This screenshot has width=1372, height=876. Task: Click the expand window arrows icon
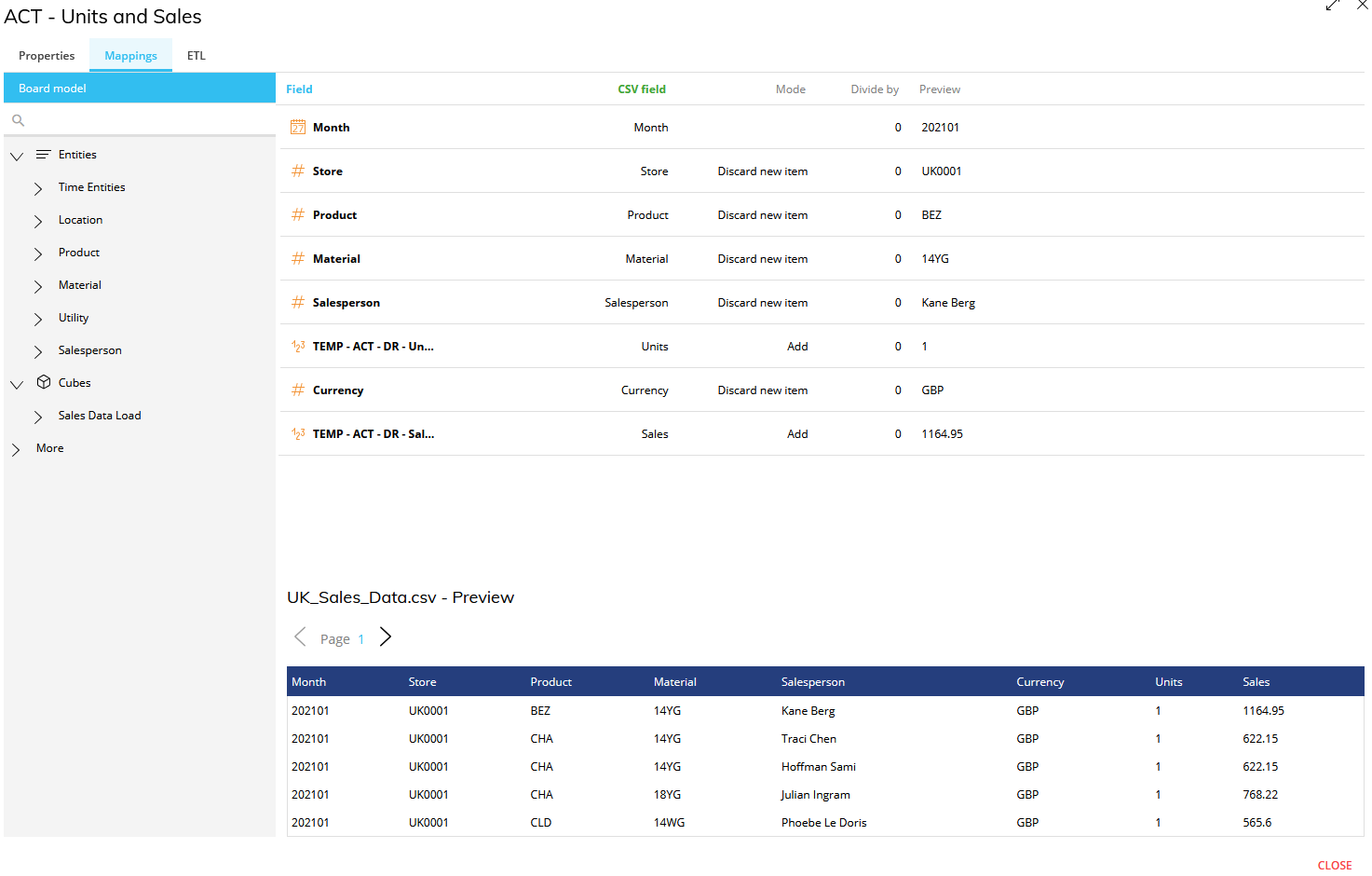pos(1333,6)
